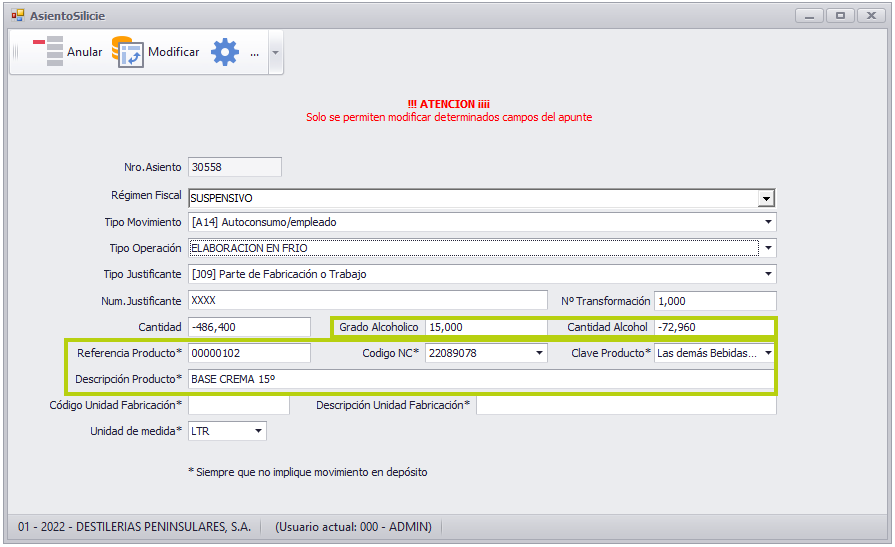Click the AsientoSilicie window title icon
The width and height of the screenshot is (895, 547).
click(18, 15)
